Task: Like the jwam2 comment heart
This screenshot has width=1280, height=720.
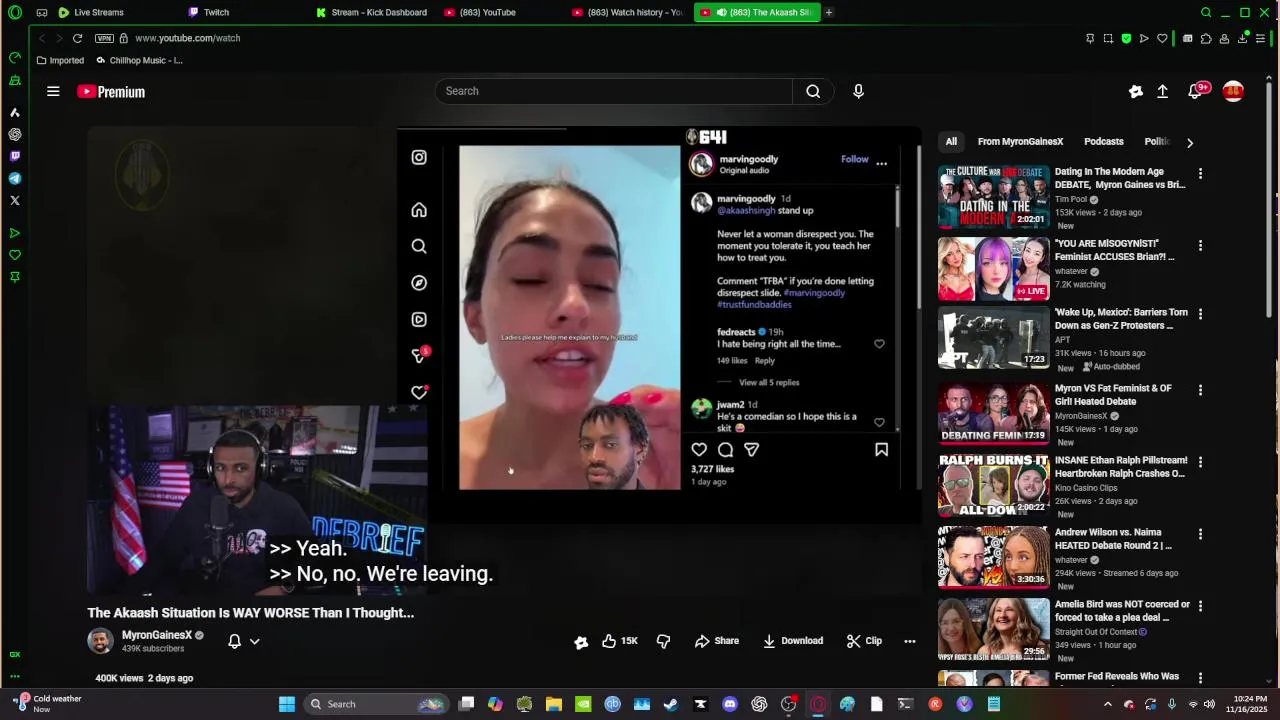Action: coord(879,422)
